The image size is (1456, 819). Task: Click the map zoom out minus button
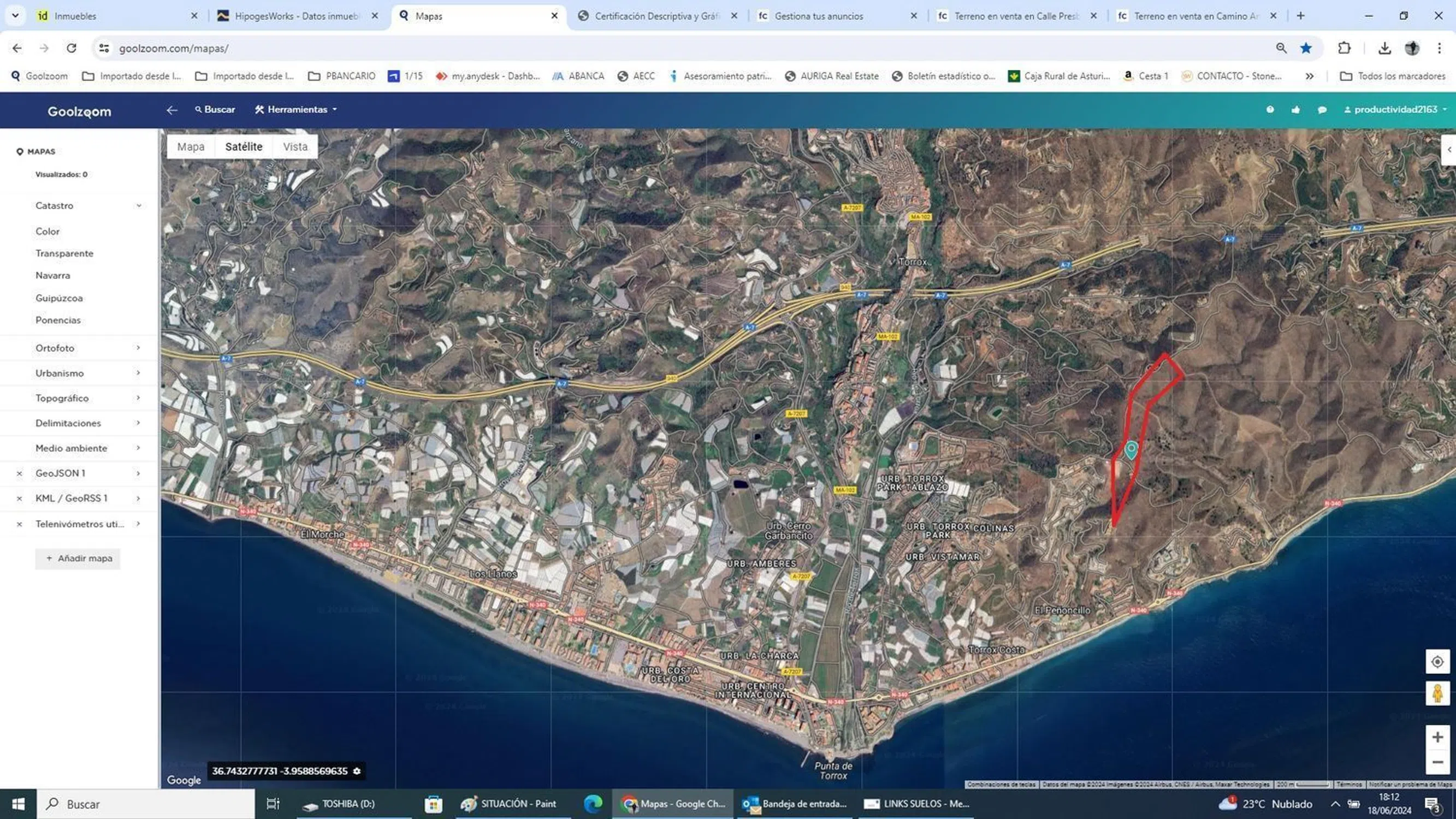click(x=1437, y=762)
